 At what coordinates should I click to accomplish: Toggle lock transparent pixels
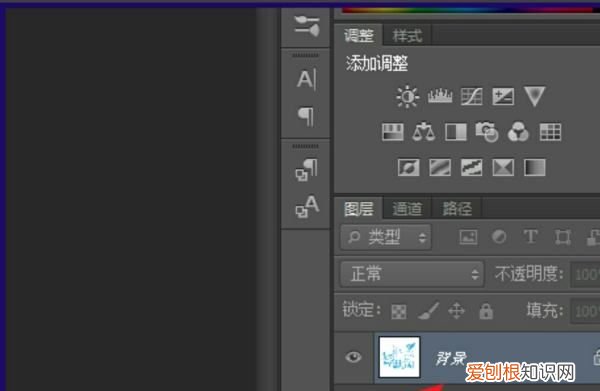click(399, 312)
